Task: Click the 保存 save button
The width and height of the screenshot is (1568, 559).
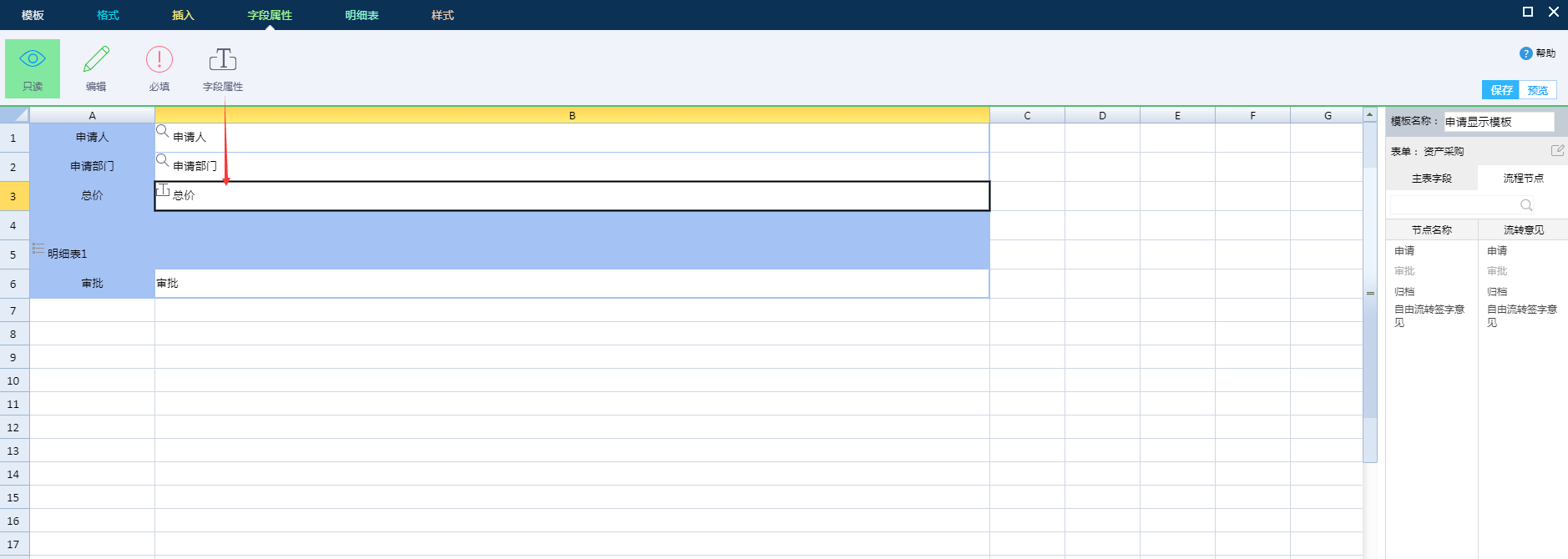Action: 1500,90
